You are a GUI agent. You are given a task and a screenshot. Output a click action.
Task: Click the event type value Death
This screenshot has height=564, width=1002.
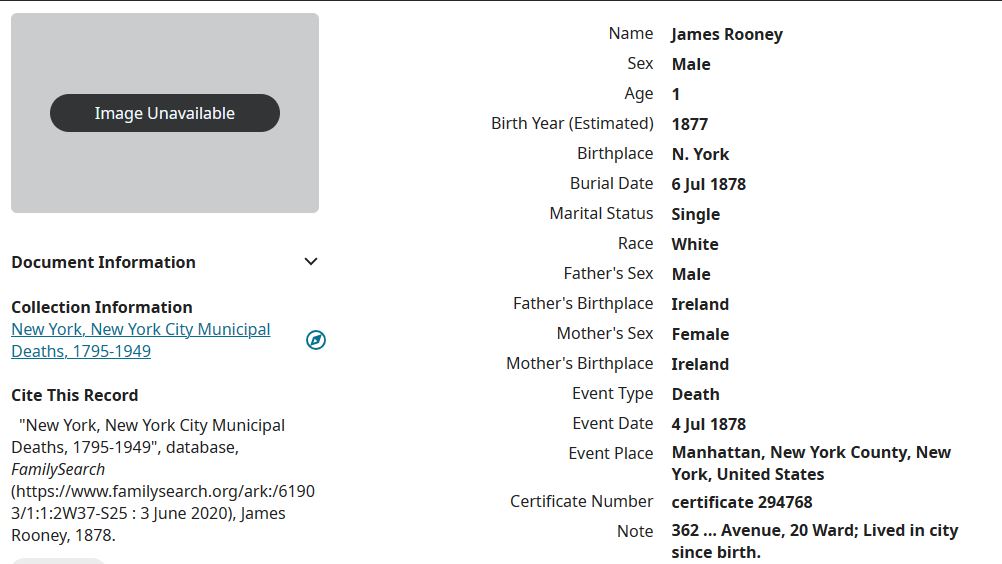click(x=696, y=394)
